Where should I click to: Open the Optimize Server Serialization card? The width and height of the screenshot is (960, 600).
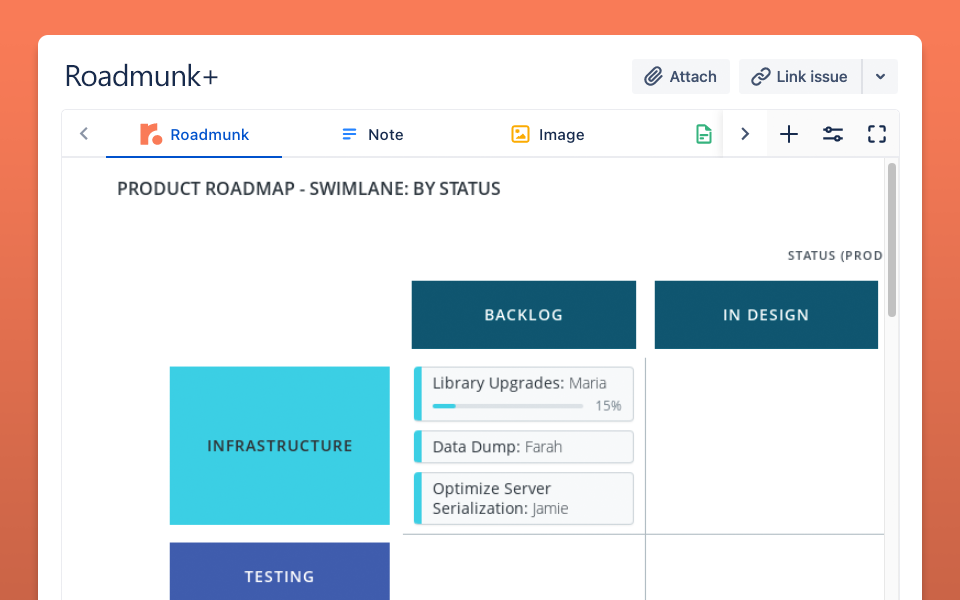tap(523, 498)
